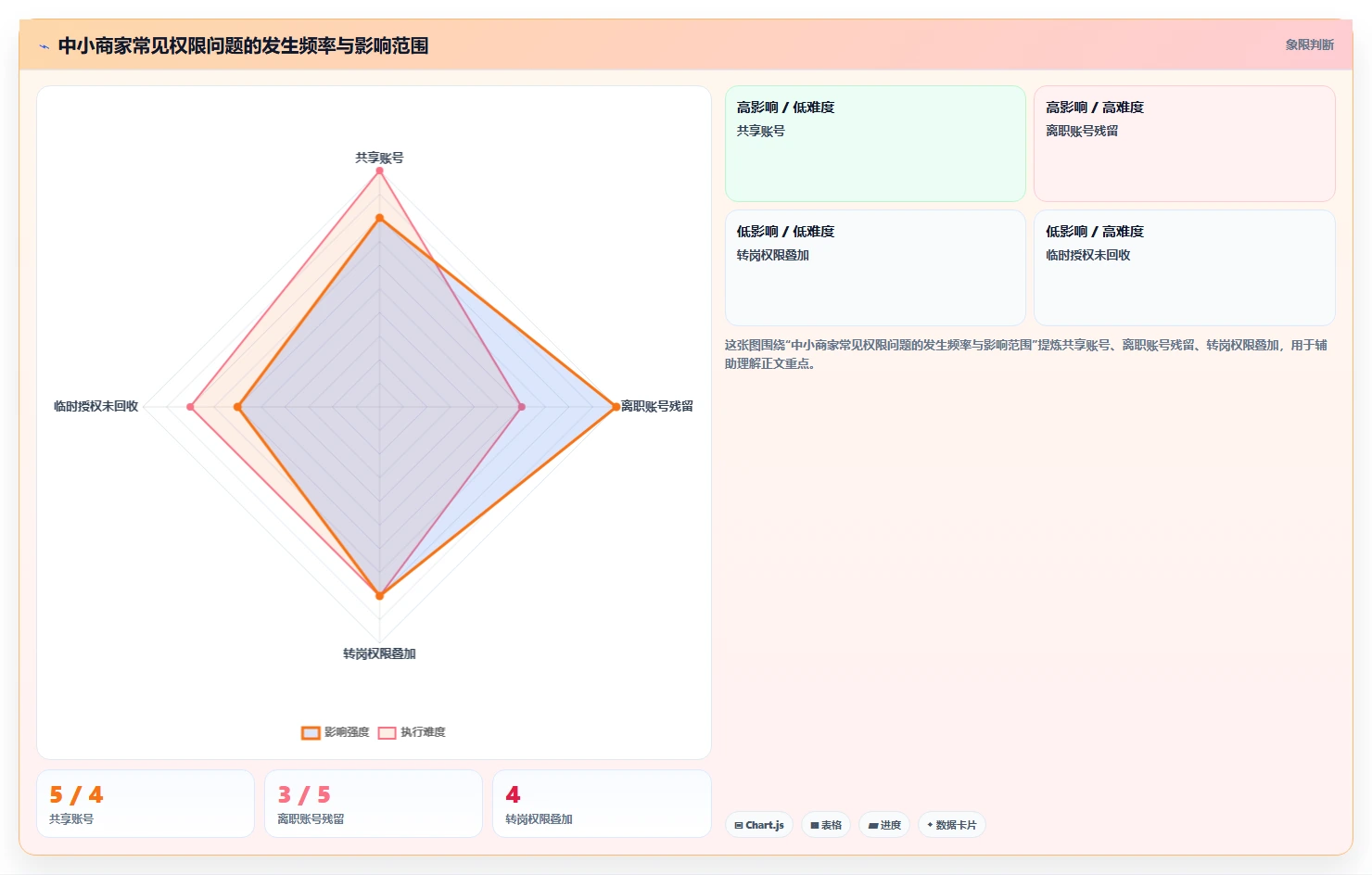
Task: Click the 执行难度 legend label text
Action: pyautogui.click(x=423, y=732)
